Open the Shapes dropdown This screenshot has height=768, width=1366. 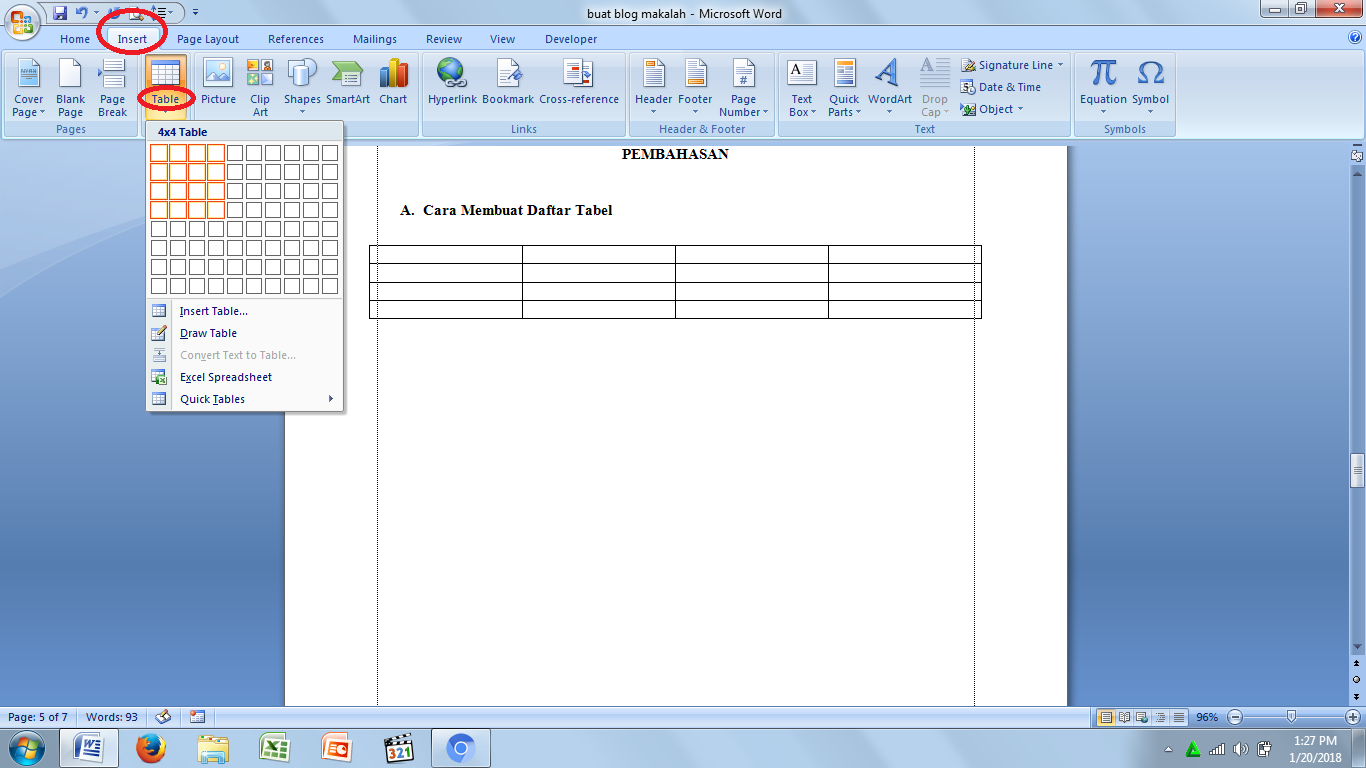coord(301,85)
